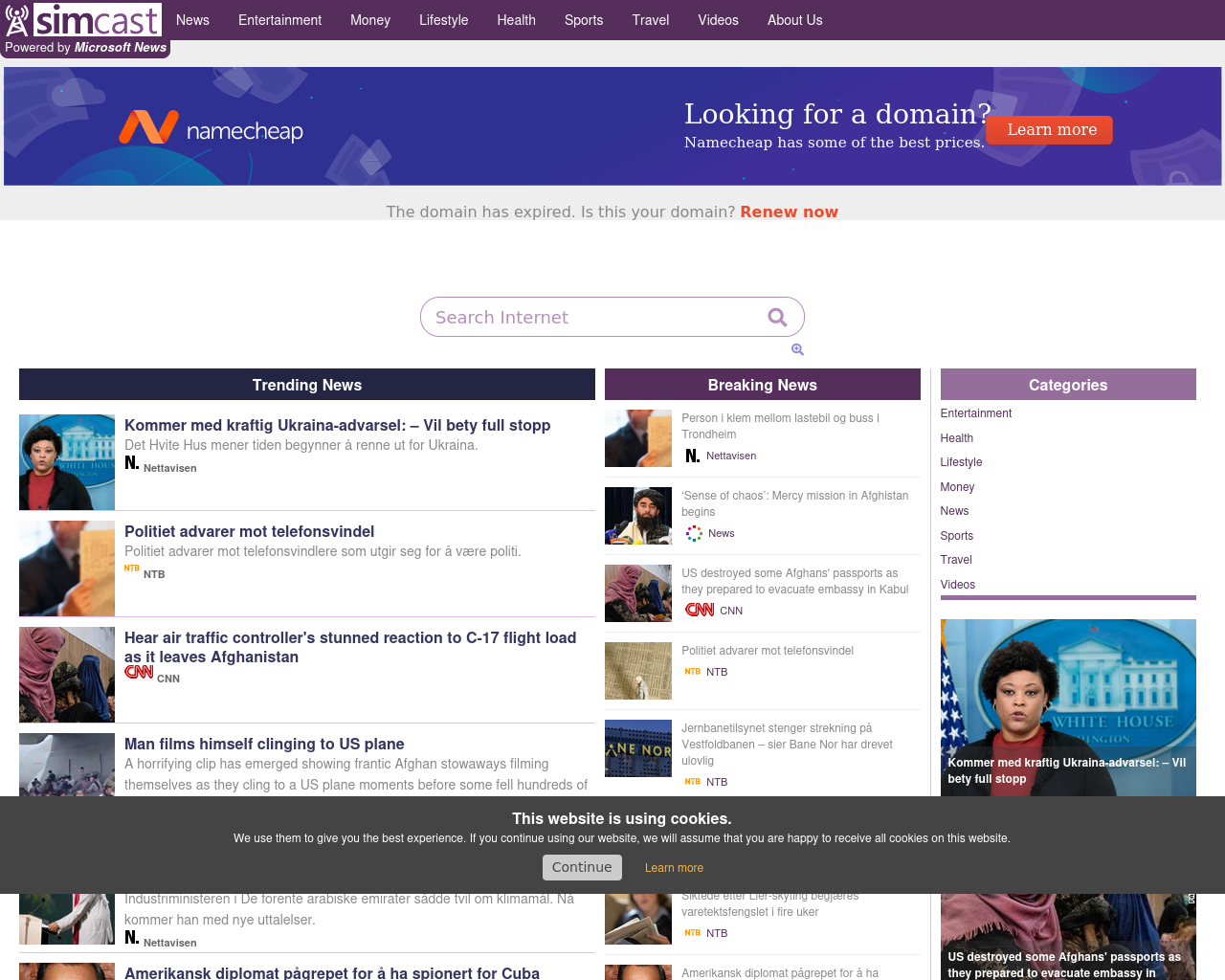The image size is (1225, 980).
Task: Open the Entertainment menu item
Action: pyautogui.click(x=279, y=20)
